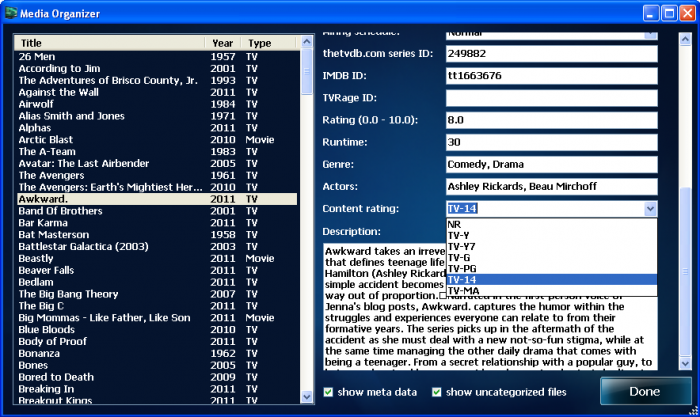Click the empty TVRage ID field
700x417 pixels.
pyautogui.click(x=551, y=98)
